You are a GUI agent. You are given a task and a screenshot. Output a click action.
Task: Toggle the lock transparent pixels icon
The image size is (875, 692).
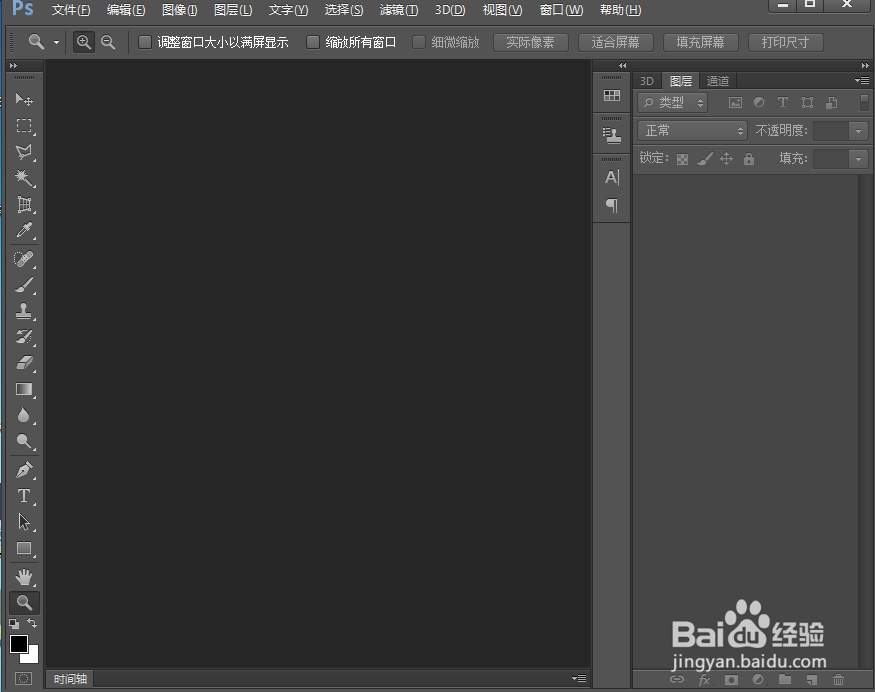681,158
